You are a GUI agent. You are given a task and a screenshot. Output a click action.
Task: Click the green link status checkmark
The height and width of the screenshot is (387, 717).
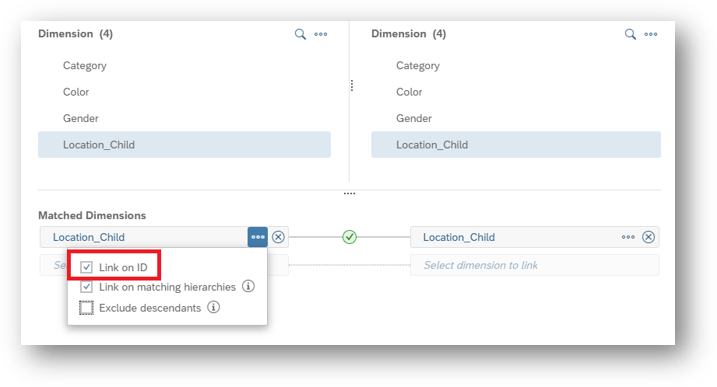tap(349, 237)
